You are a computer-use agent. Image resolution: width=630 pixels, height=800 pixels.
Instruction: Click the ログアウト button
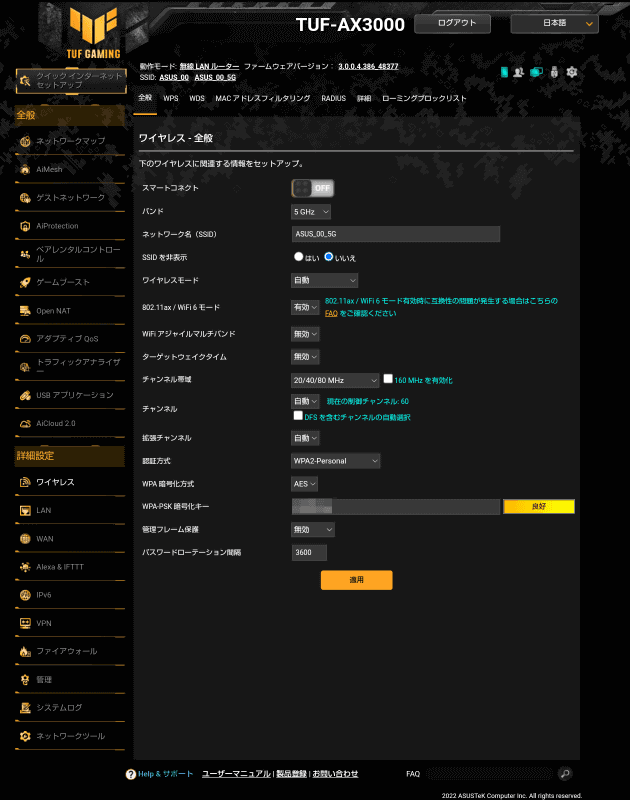pyautogui.click(x=452, y=23)
